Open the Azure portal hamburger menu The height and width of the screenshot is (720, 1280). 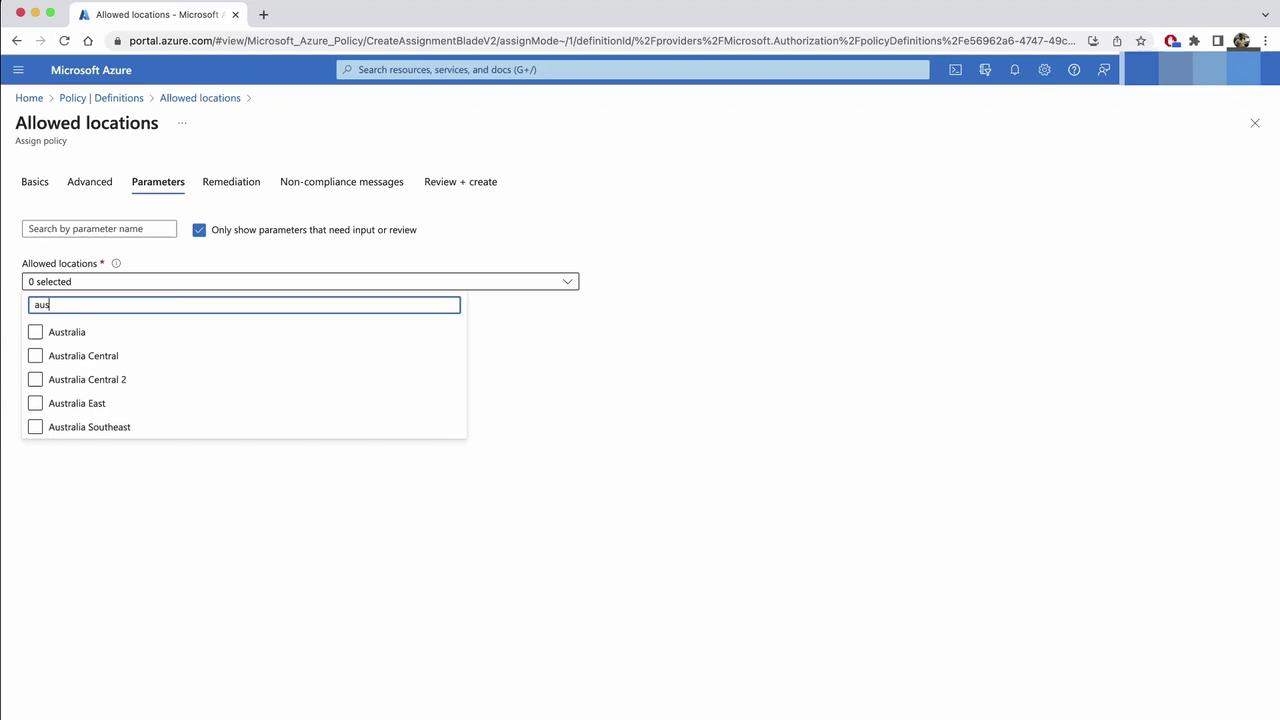point(18,70)
